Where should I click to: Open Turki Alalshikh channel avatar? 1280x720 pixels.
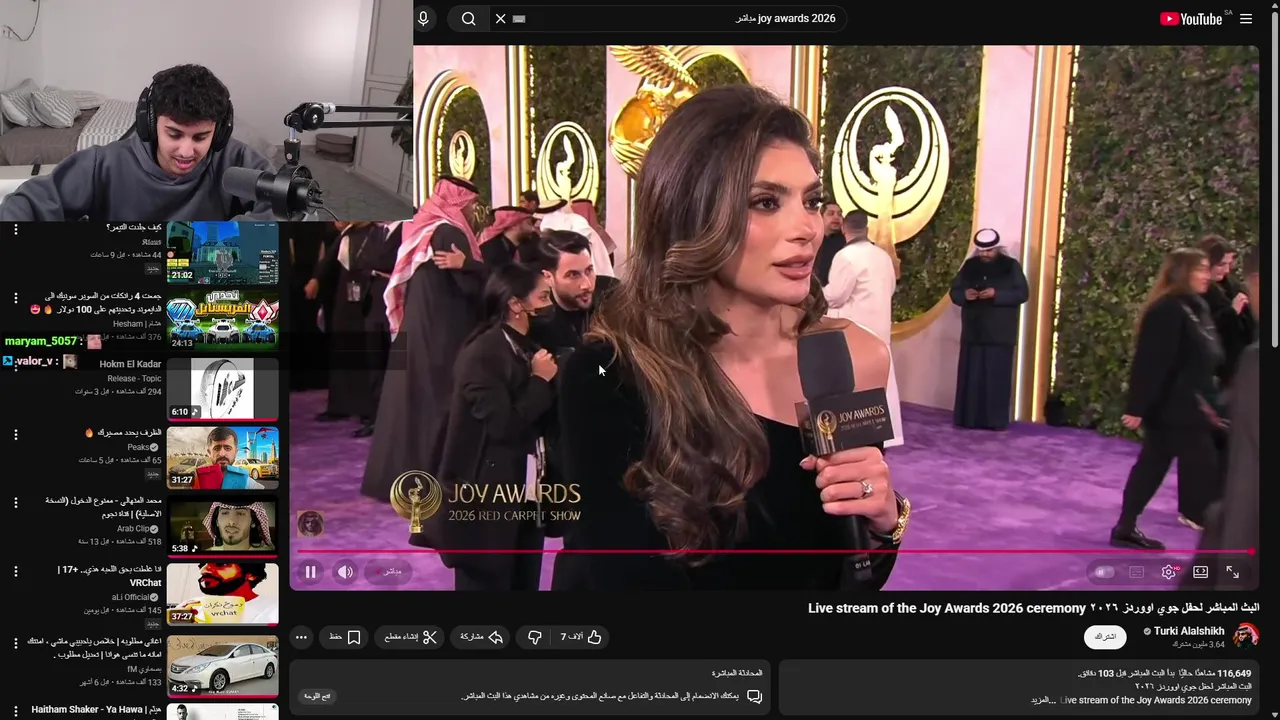(x=1245, y=636)
